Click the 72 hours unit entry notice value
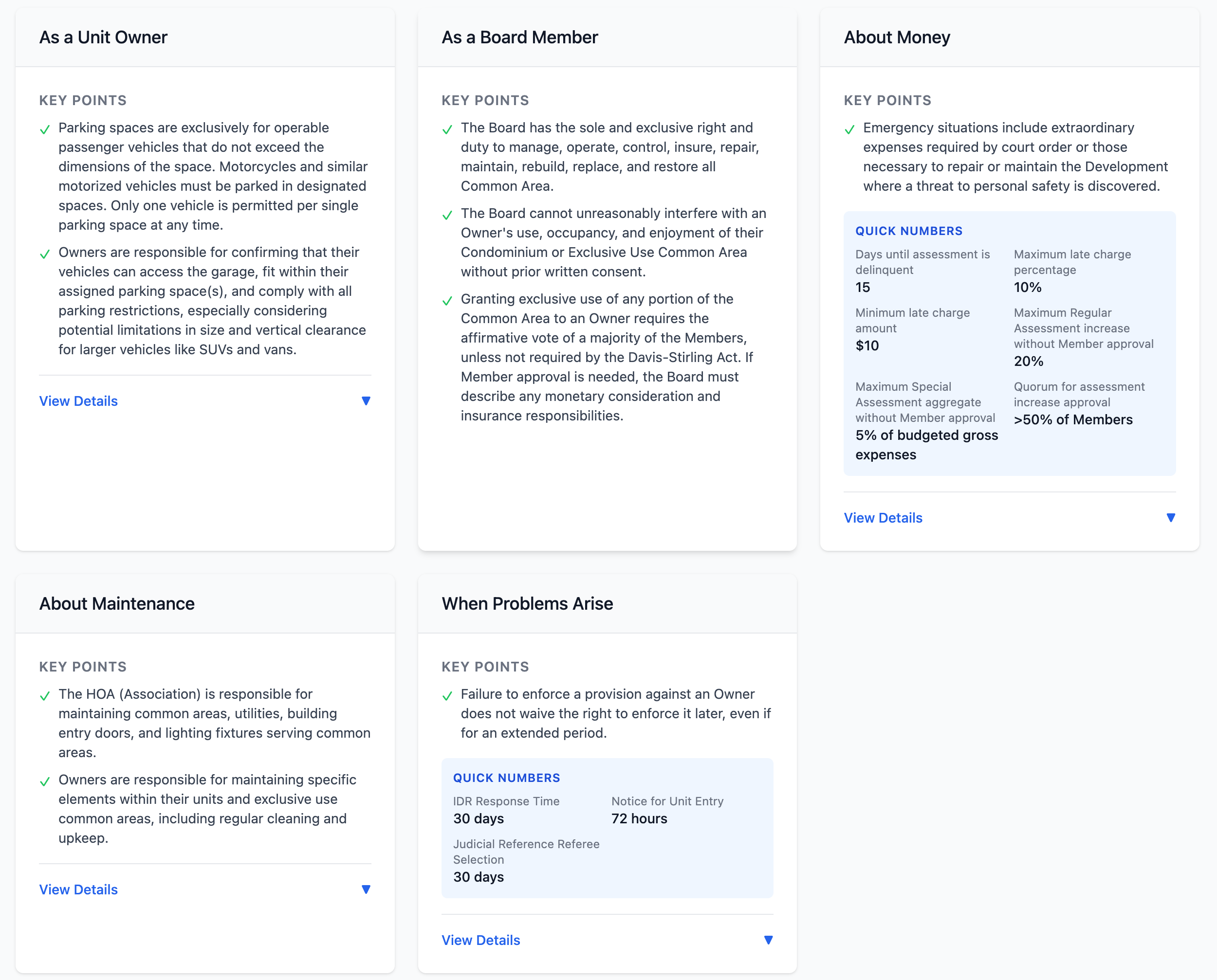Screen dimensions: 1217x980 pos(638,818)
